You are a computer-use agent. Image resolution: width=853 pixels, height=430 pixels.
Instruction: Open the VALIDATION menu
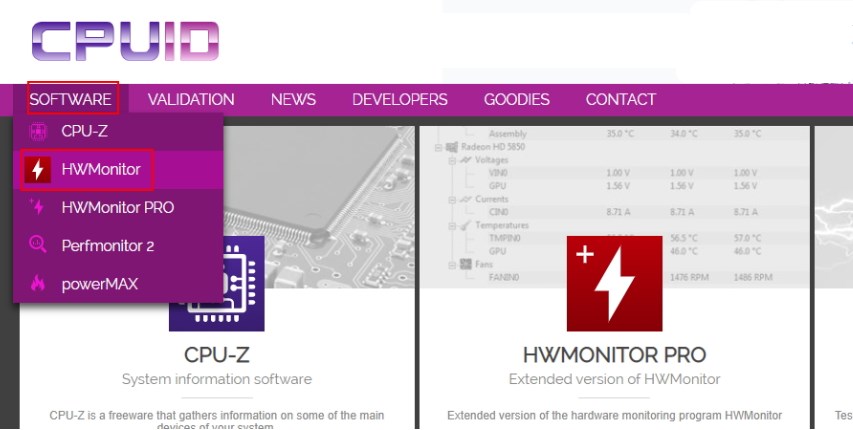point(191,99)
